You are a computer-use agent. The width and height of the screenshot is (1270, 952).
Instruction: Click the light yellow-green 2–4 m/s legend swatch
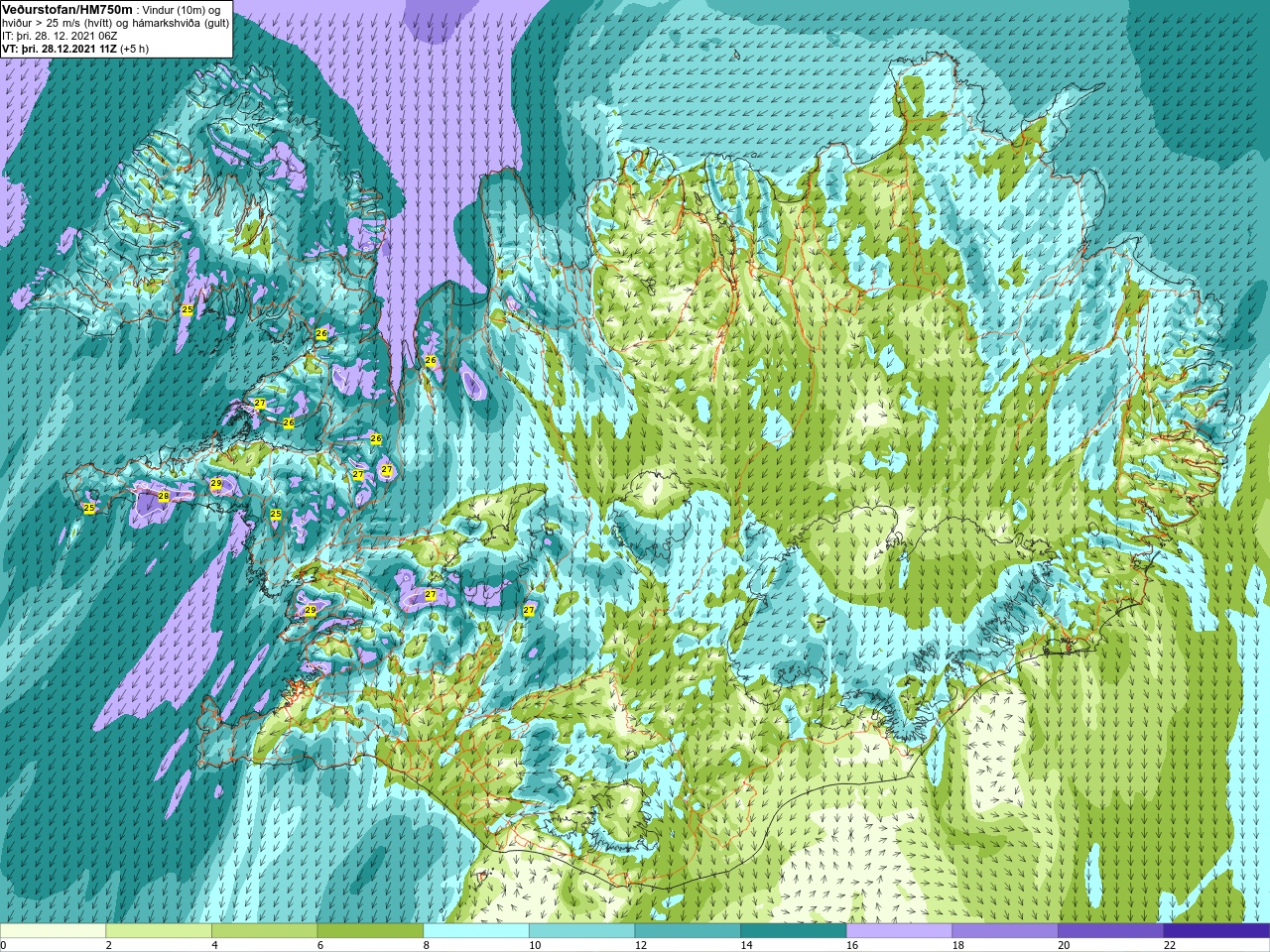point(159,931)
